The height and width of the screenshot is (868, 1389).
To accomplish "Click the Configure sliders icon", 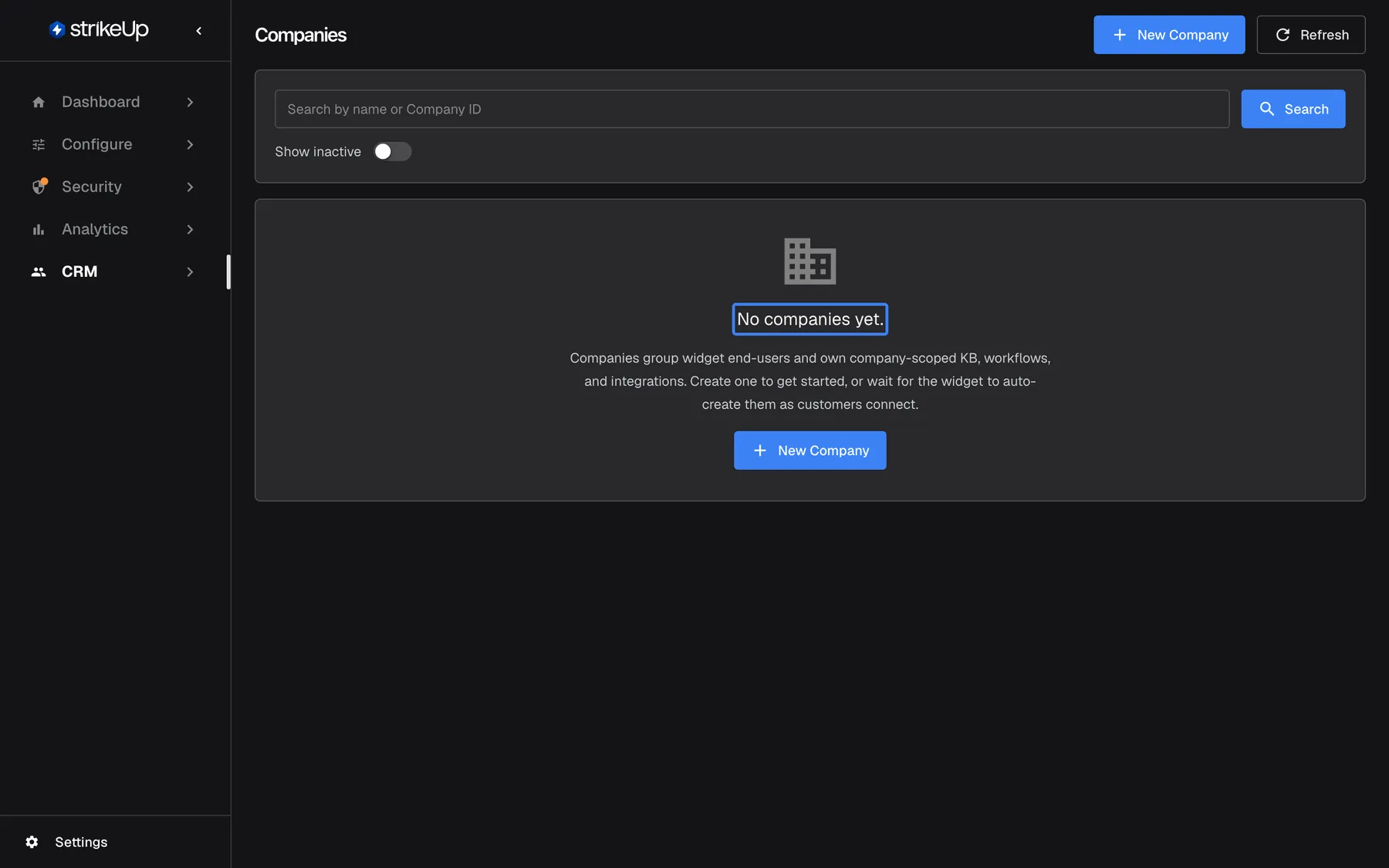I will coord(39,144).
